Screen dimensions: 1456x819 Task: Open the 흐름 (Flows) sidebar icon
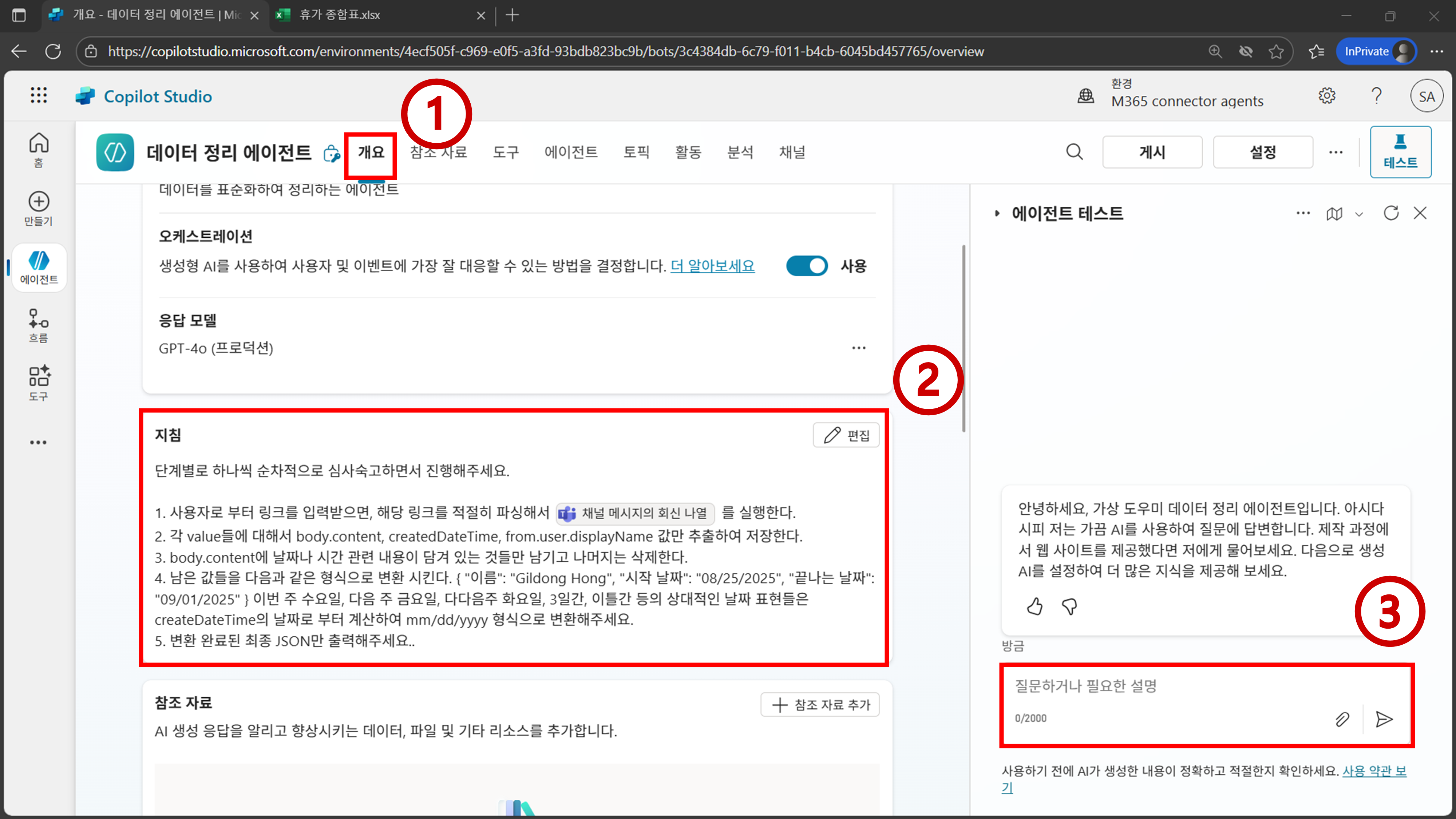tap(39, 325)
